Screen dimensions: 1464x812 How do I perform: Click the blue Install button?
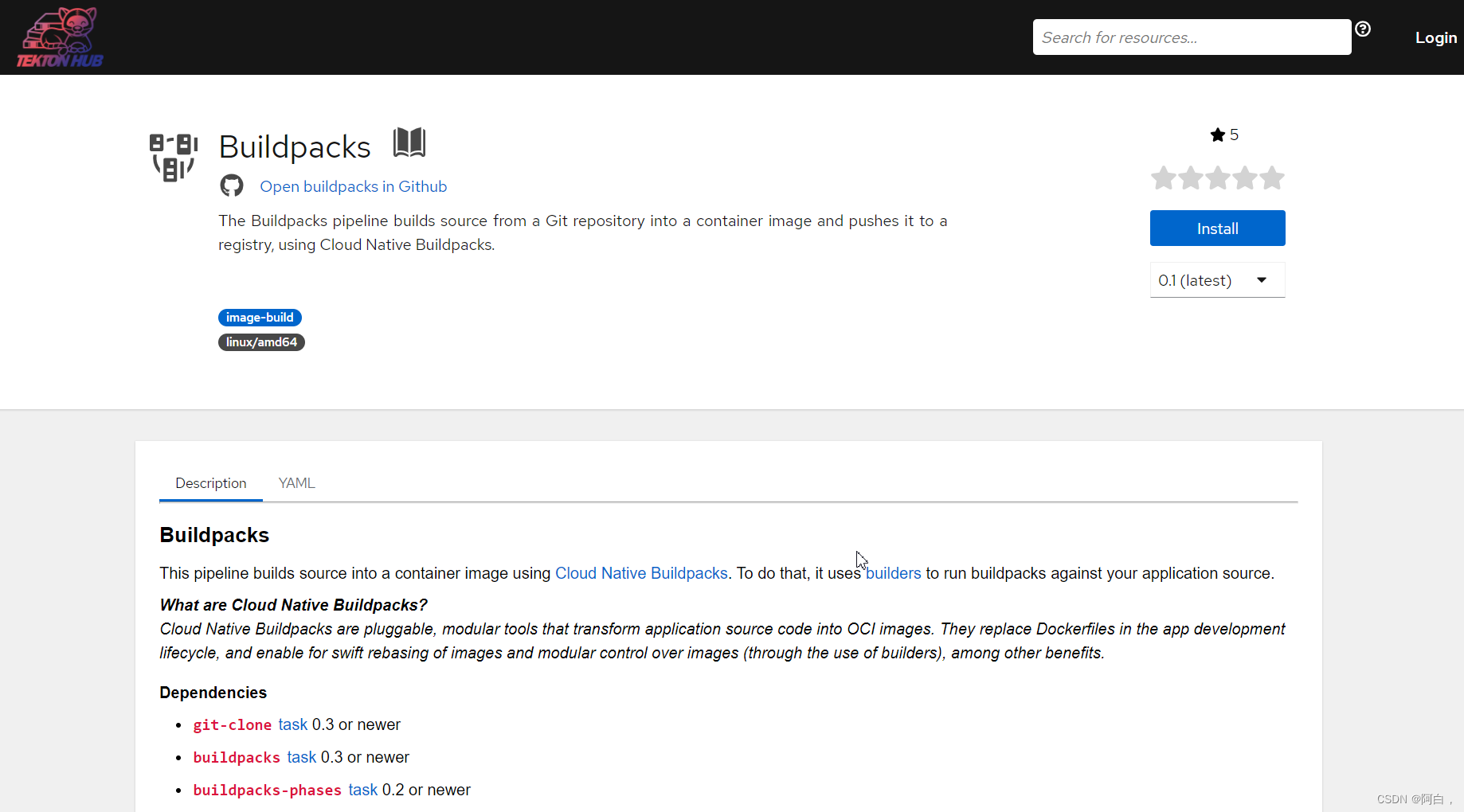[1217, 228]
